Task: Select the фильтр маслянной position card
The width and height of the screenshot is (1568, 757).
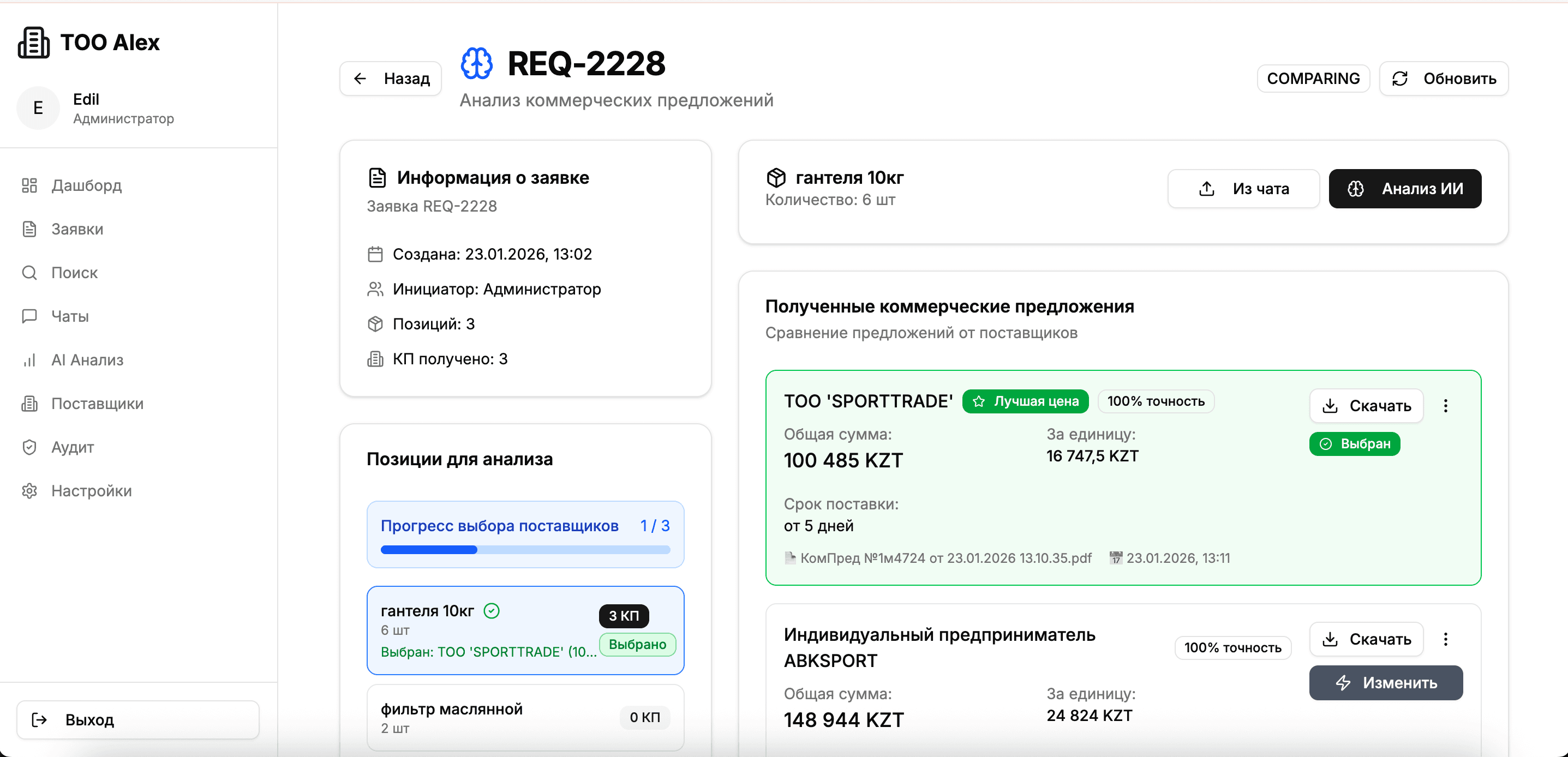Action: click(525, 718)
